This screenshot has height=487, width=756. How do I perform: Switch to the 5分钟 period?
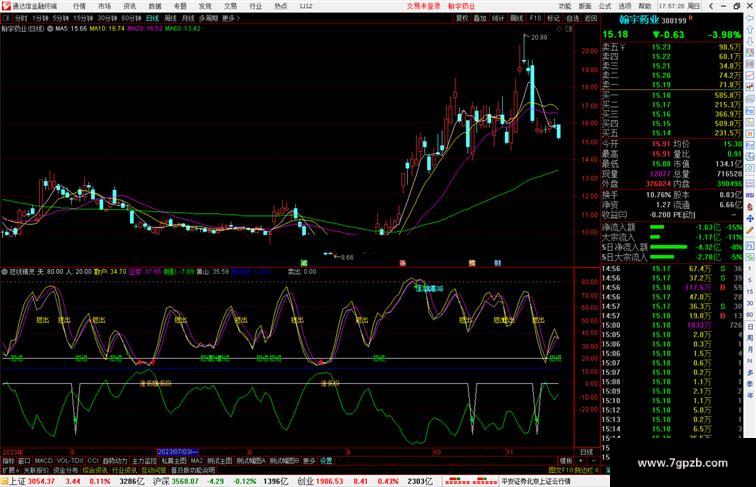point(61,18)
